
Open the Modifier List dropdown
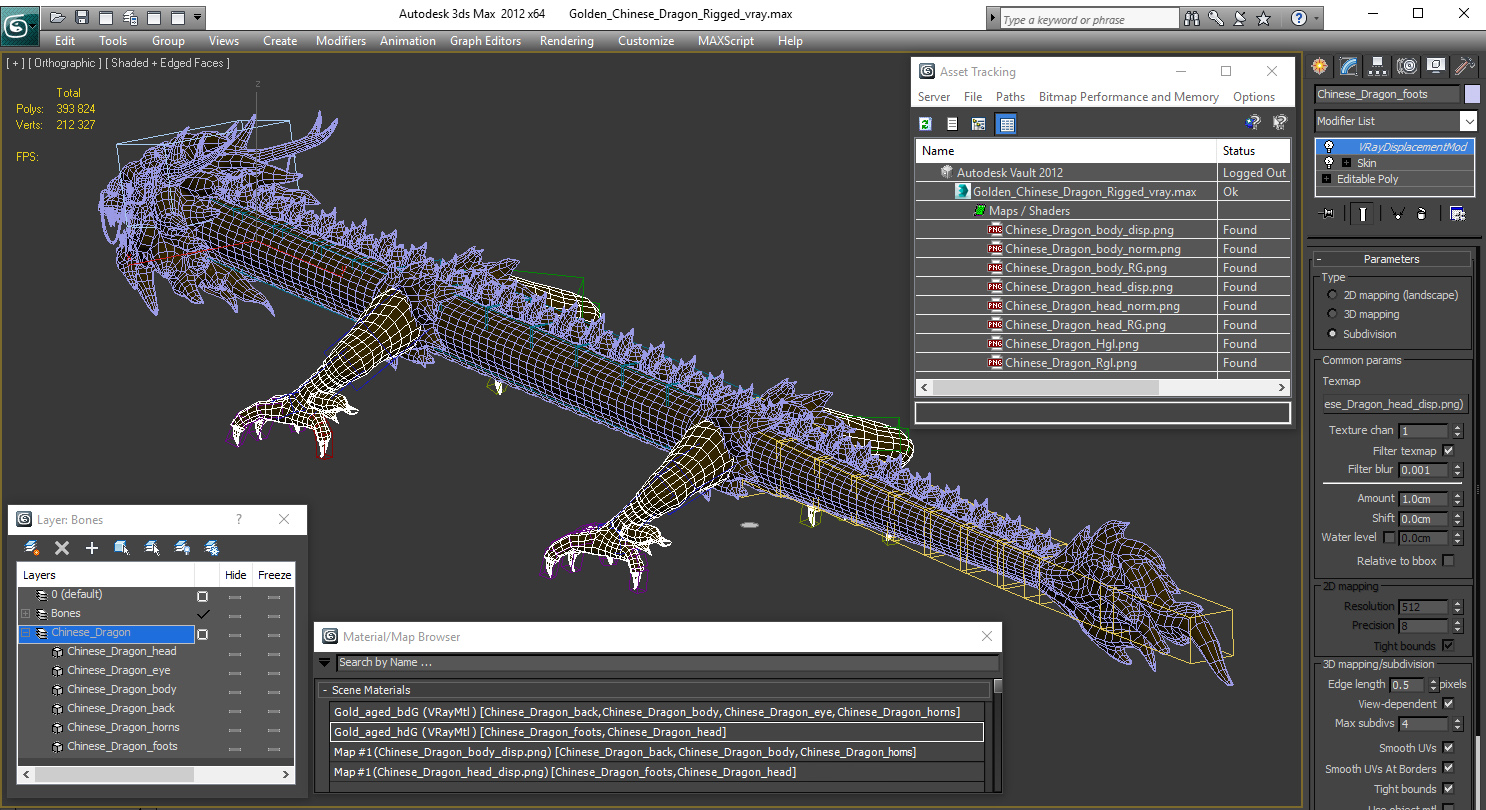pyautogui.click(x=1468, y=121)
